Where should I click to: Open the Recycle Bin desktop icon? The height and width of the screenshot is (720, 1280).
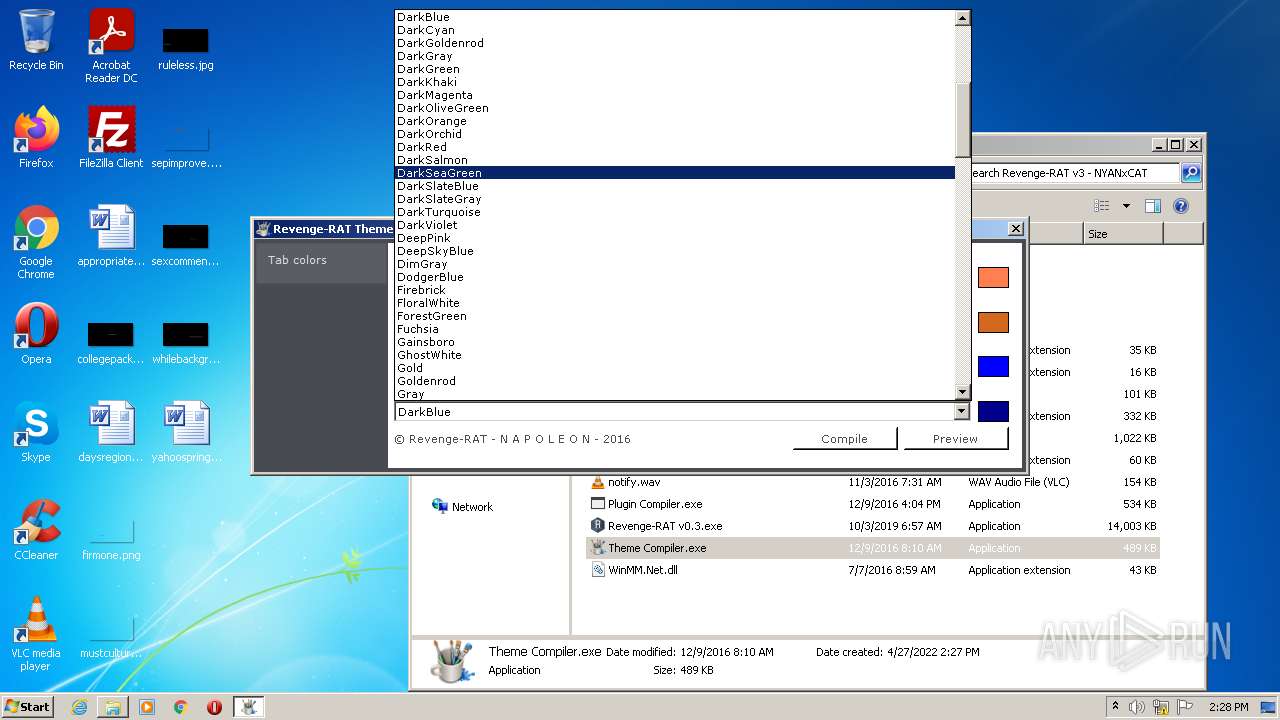coord(36,40)
